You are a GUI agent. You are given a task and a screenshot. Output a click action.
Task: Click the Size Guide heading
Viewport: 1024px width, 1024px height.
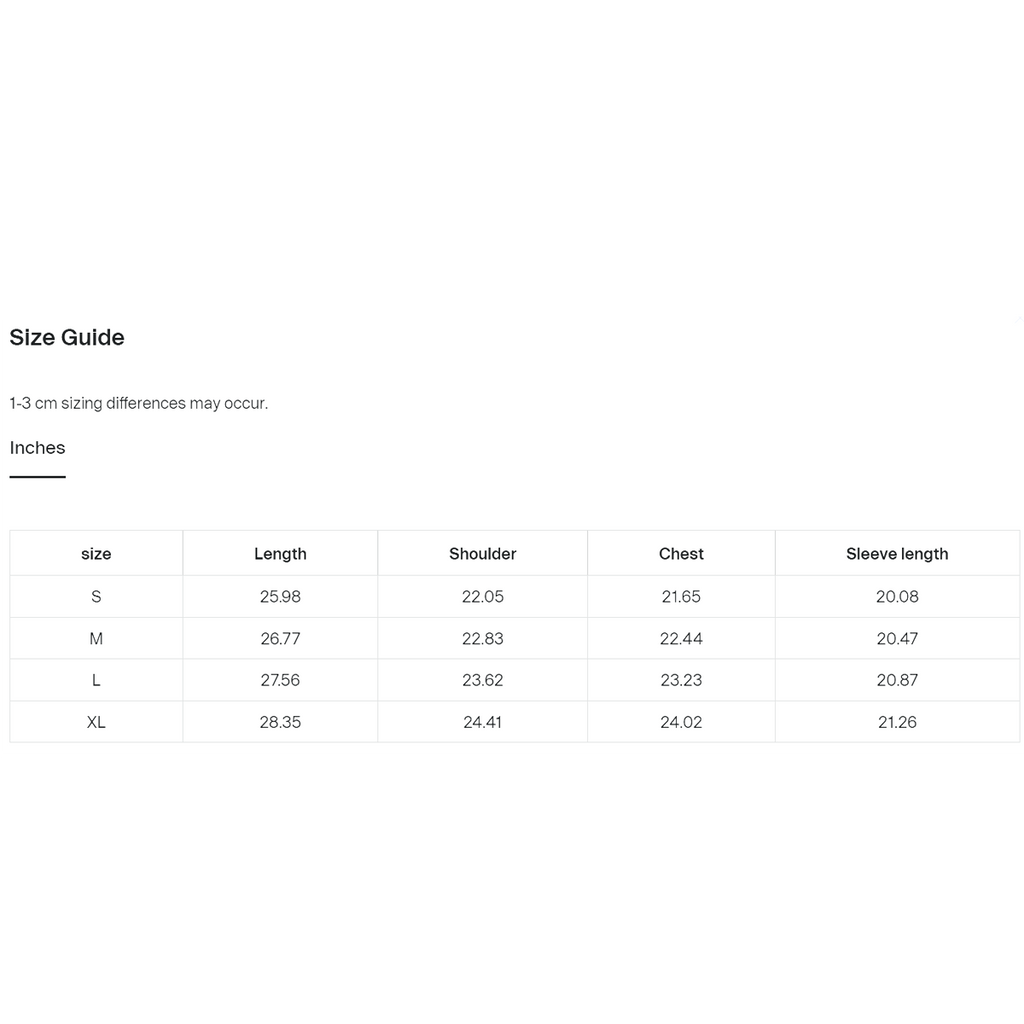[67, 338]
